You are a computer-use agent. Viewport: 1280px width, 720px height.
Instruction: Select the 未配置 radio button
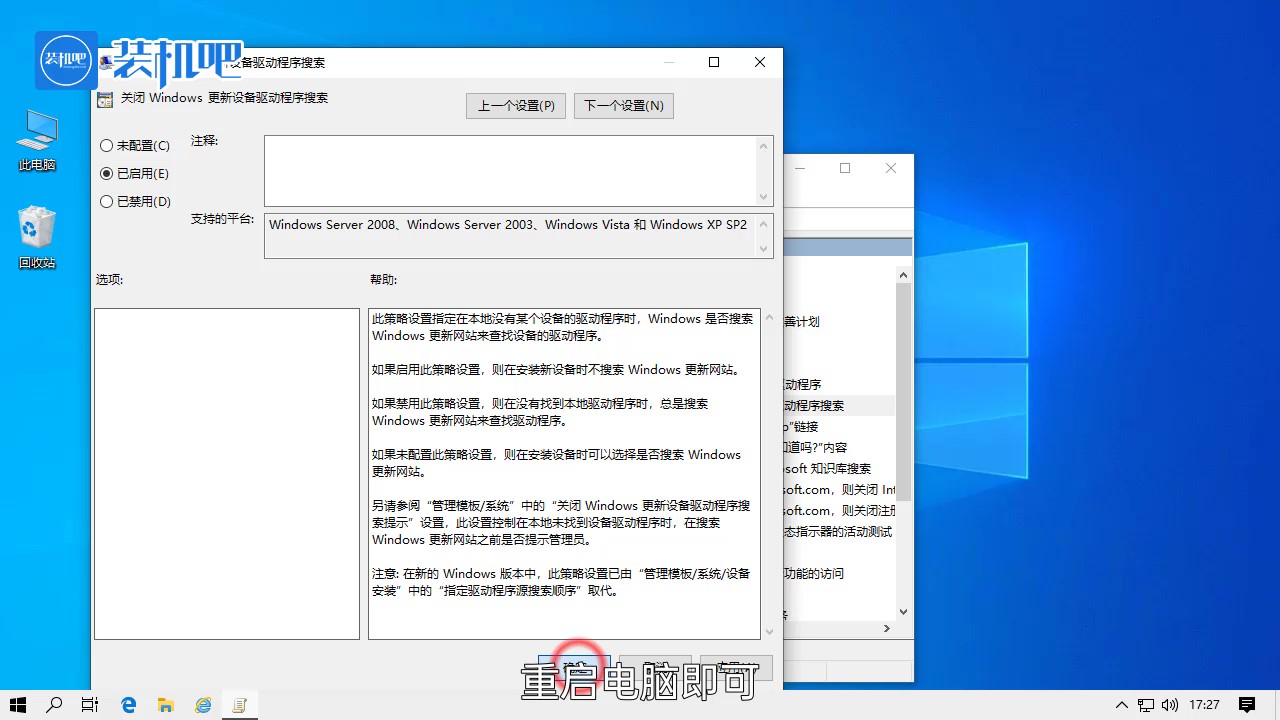click(106, 145)
